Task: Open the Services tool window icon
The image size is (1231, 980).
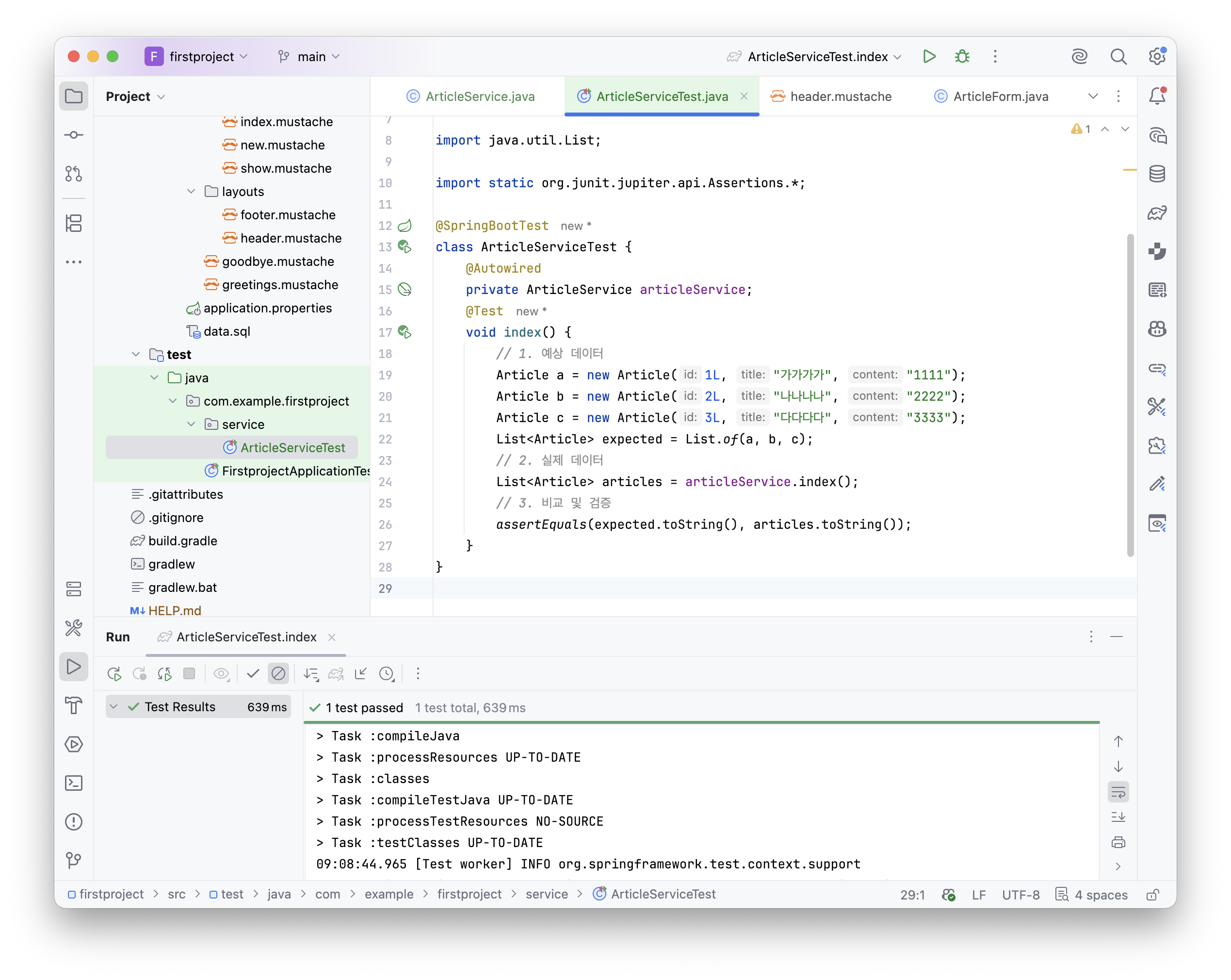Action: [74, 744]
